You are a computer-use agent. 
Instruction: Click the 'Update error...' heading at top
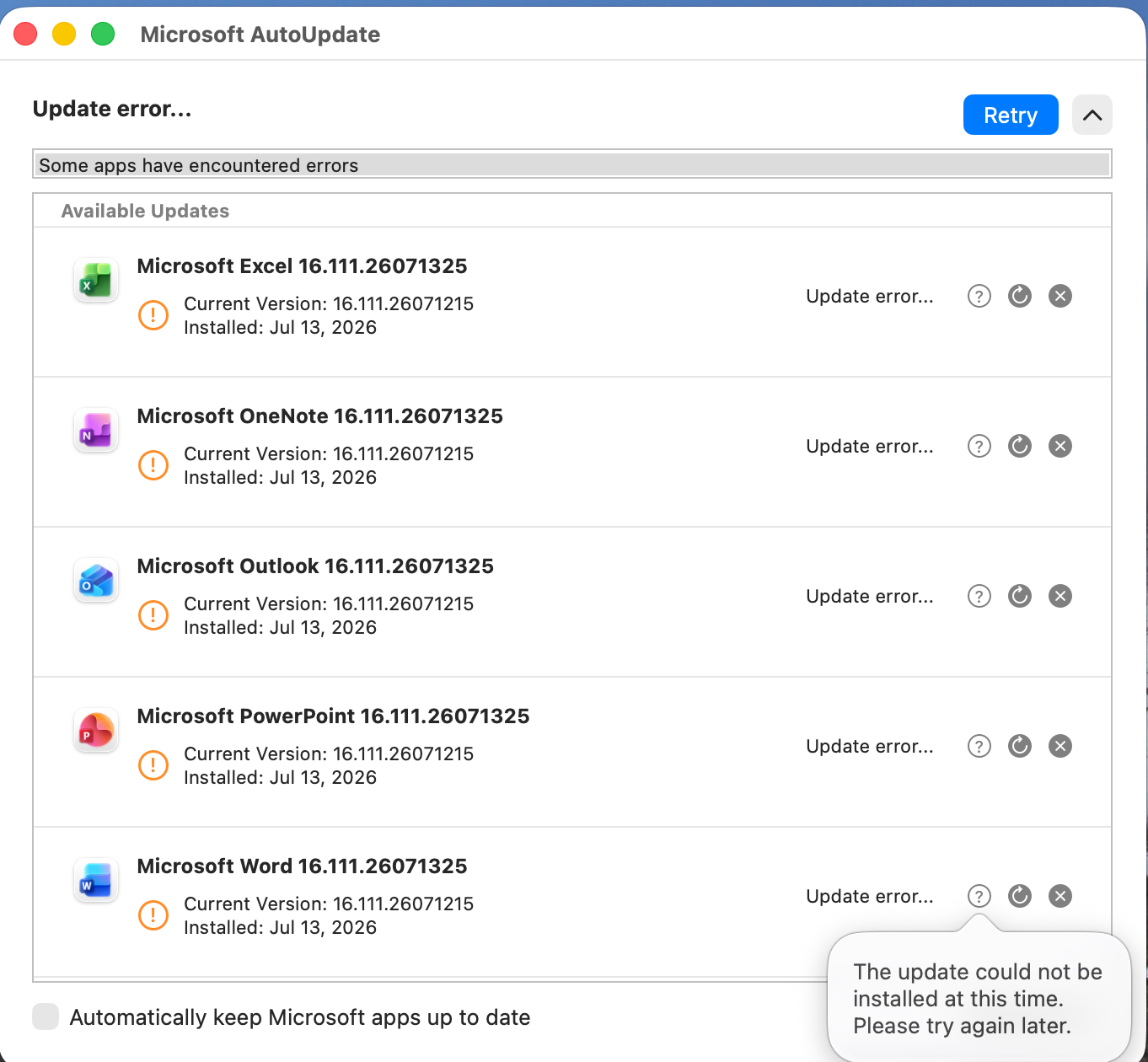112,109
